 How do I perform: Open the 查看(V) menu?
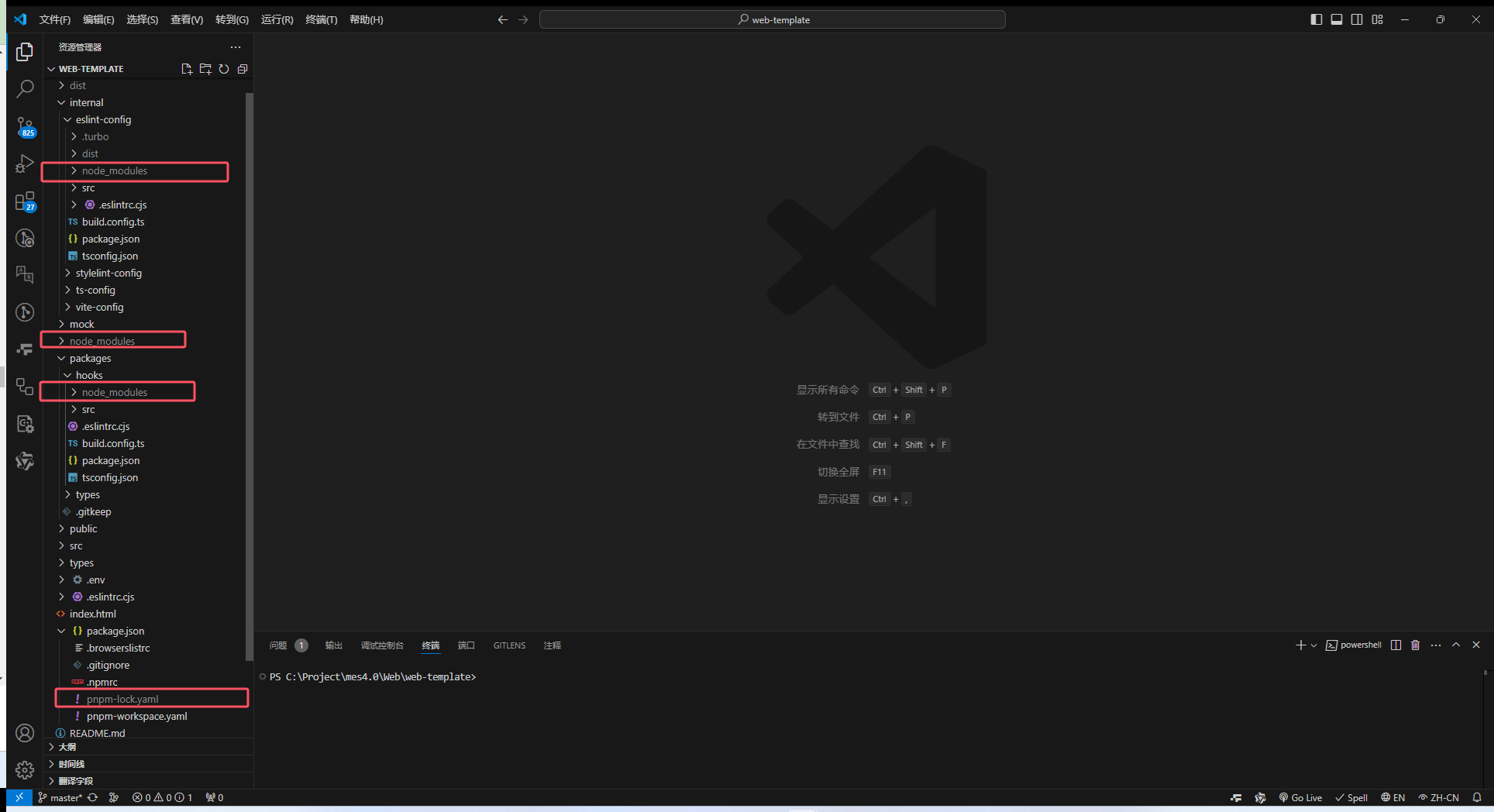pyautogui.click(x=187, y=19)
